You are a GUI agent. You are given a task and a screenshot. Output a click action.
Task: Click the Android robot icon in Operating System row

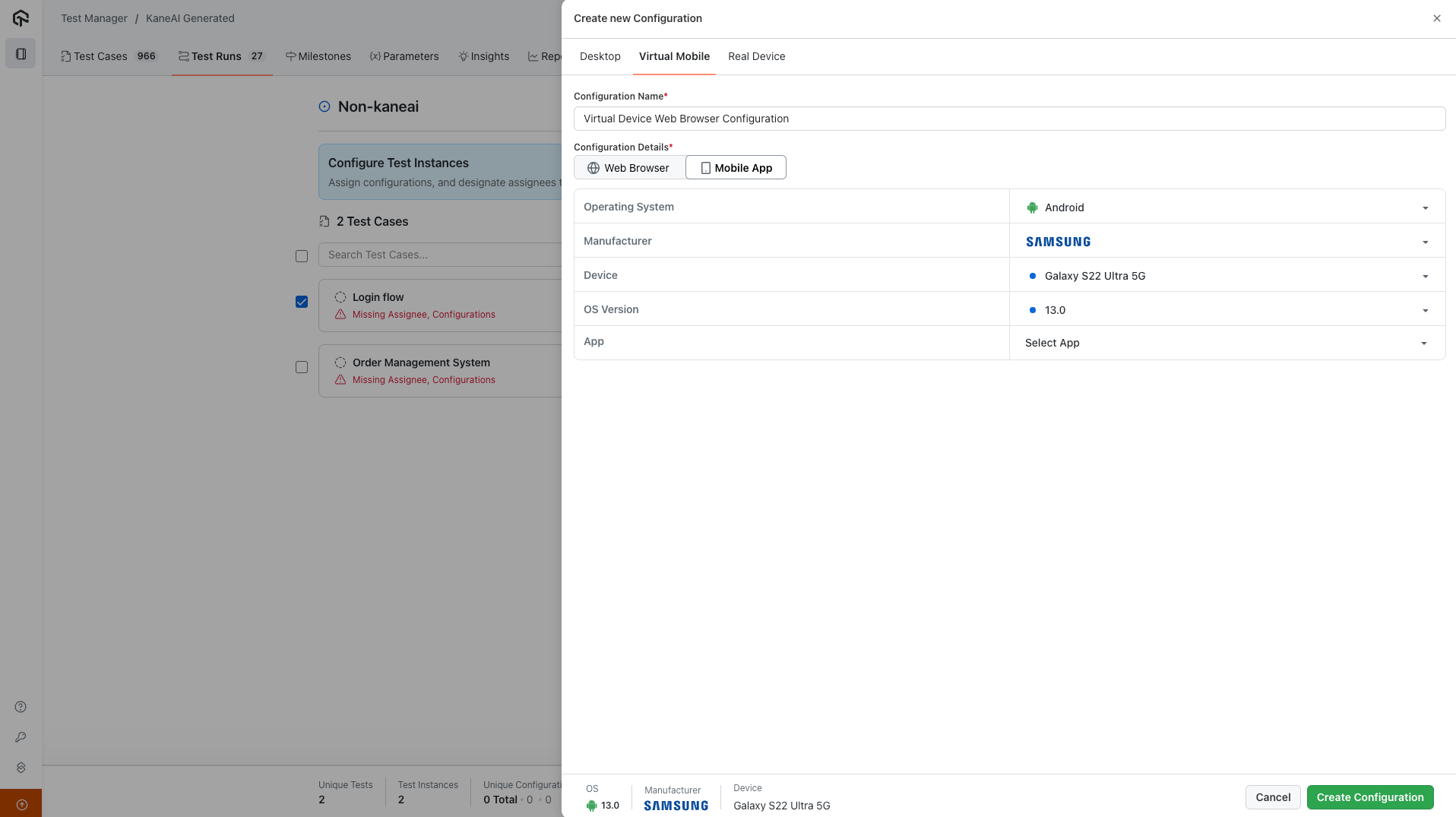pos(1031,207)
